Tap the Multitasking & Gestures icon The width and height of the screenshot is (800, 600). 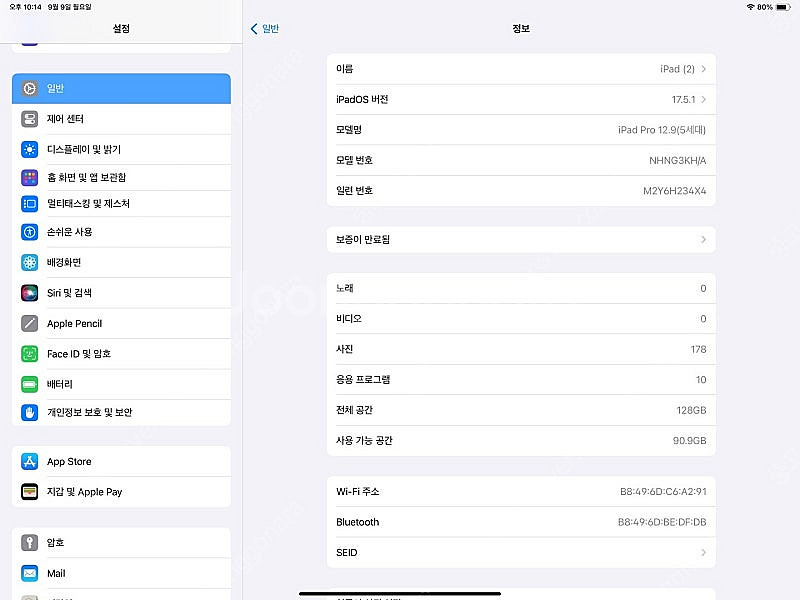[x=30, y=204]
